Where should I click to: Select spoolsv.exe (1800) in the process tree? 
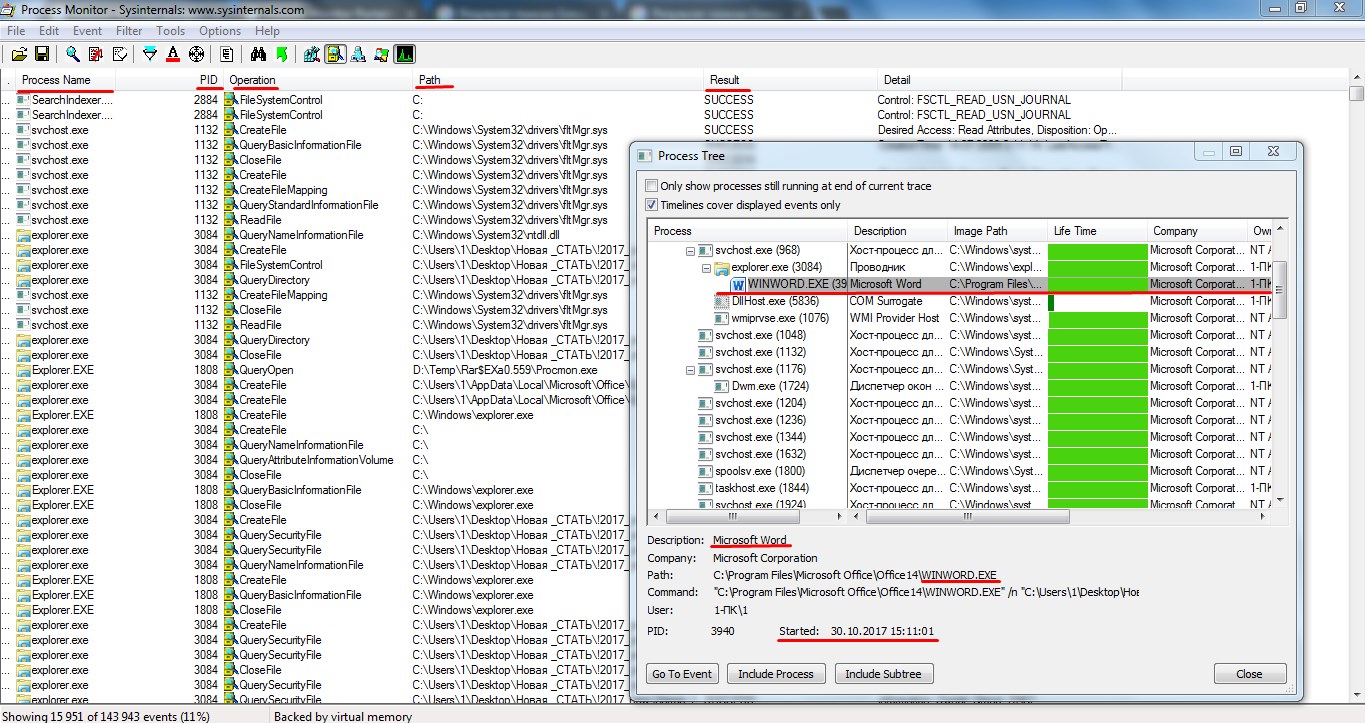tap(760, 471)
